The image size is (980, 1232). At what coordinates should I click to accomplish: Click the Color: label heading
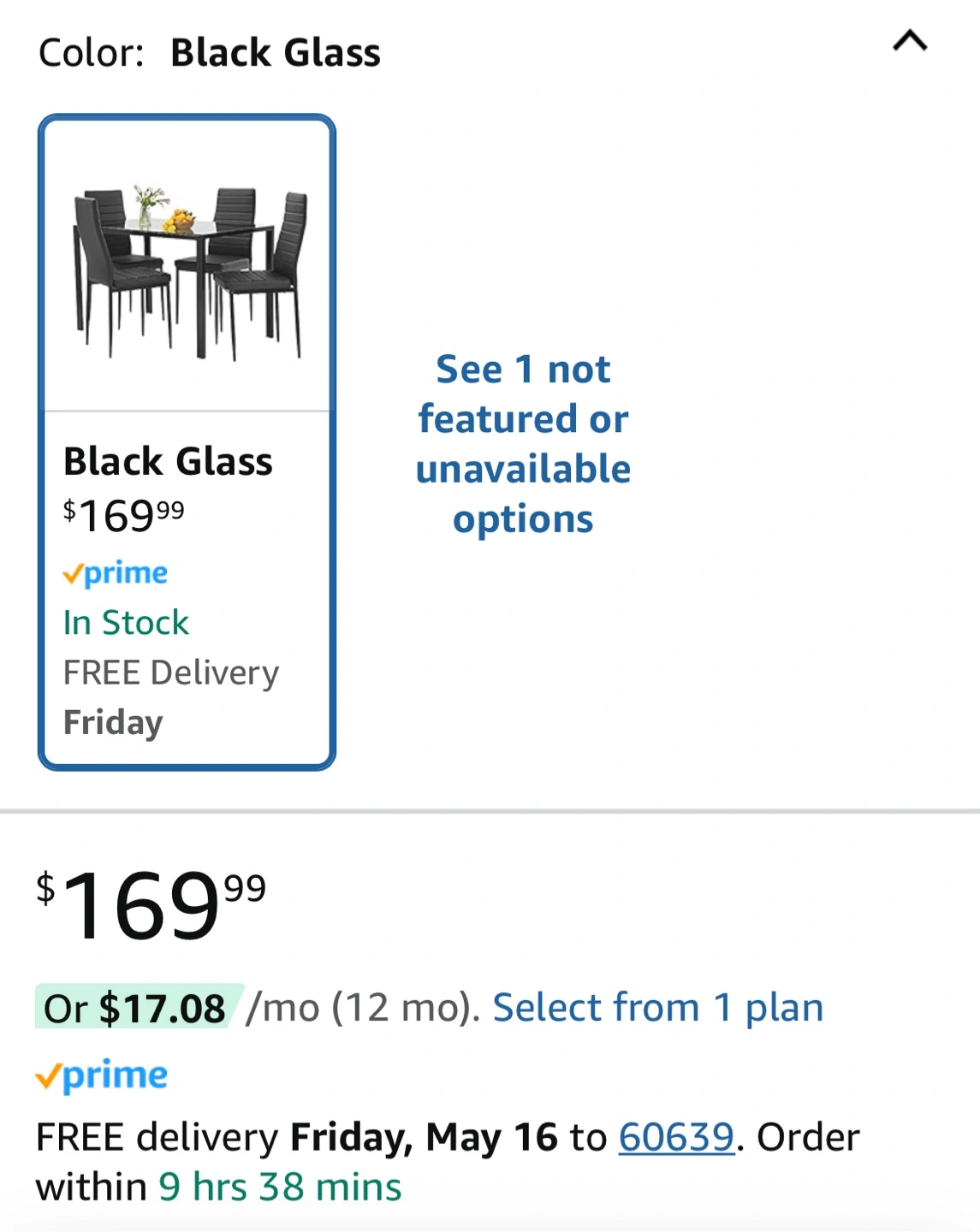[x=92, y=53]
